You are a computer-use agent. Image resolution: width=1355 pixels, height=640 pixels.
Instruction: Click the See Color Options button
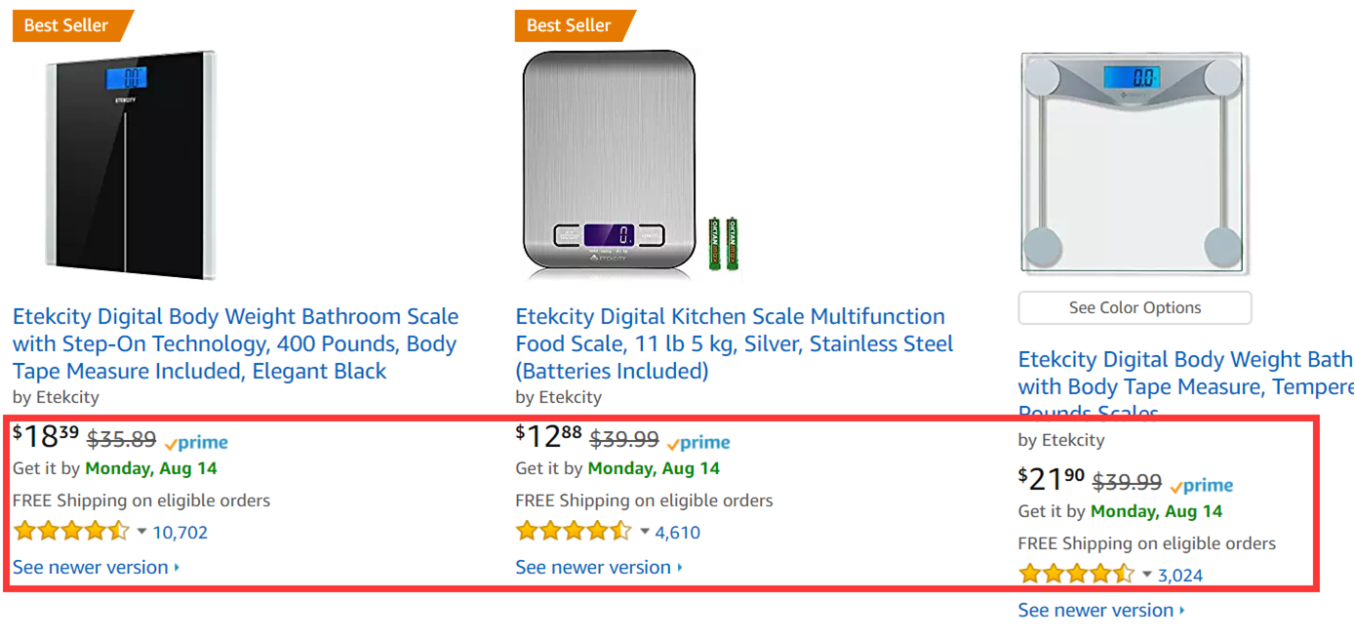(1134, 308)
